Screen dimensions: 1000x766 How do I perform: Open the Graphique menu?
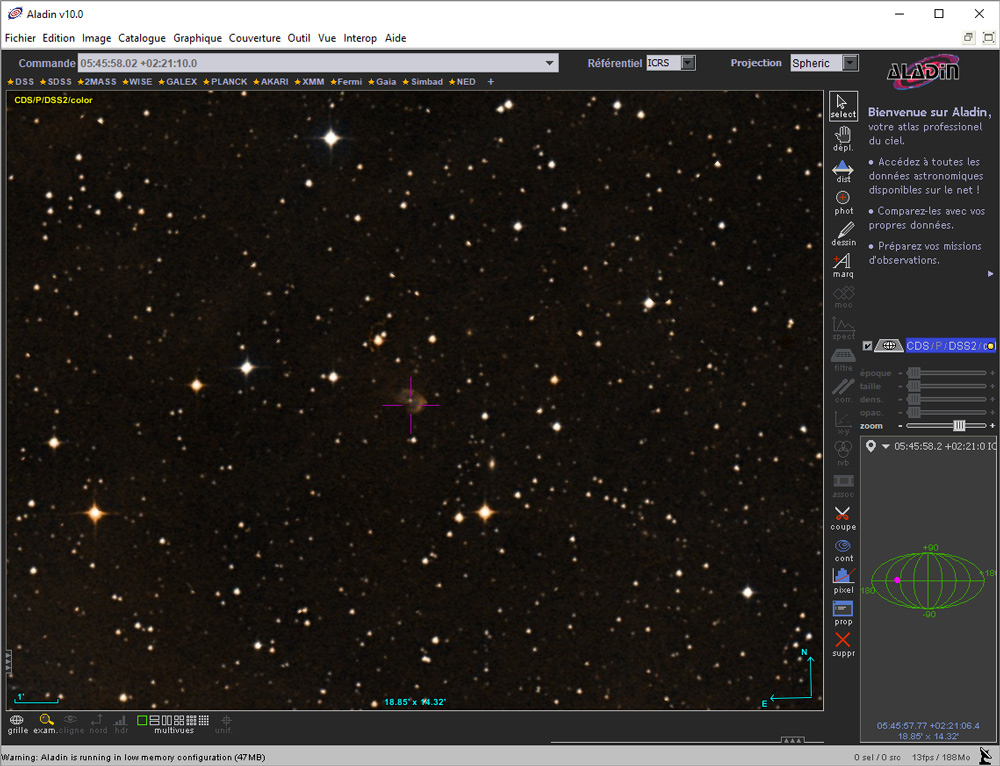pos(198,38)
